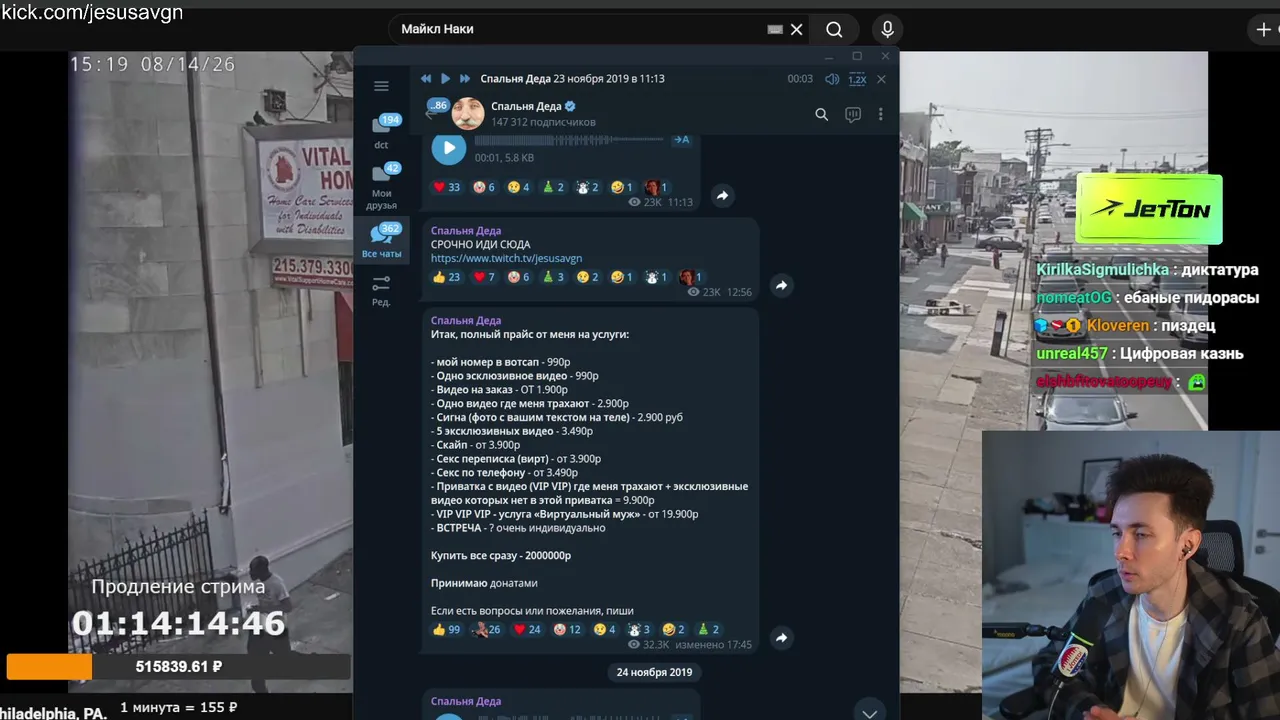Open channel three-dot options menu

pyautogui.click(x=880, y=115)
